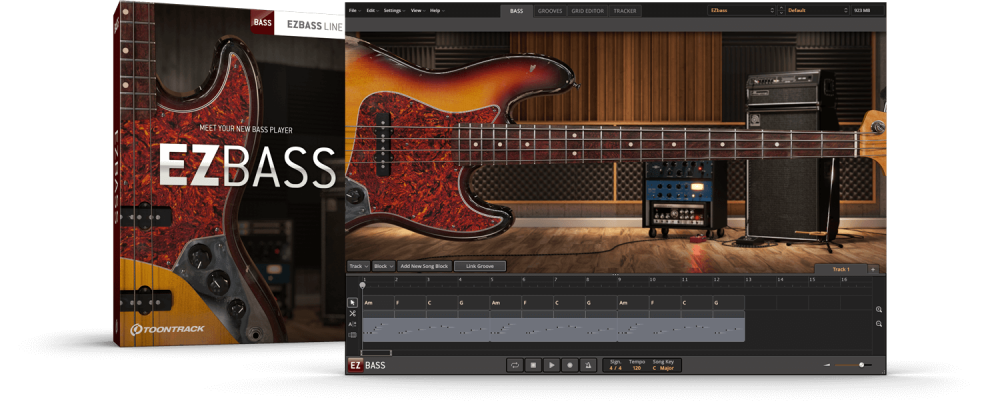Open the Settings menu
Image resolution: width=1000 pixels, height=412 pixels.
395,11
